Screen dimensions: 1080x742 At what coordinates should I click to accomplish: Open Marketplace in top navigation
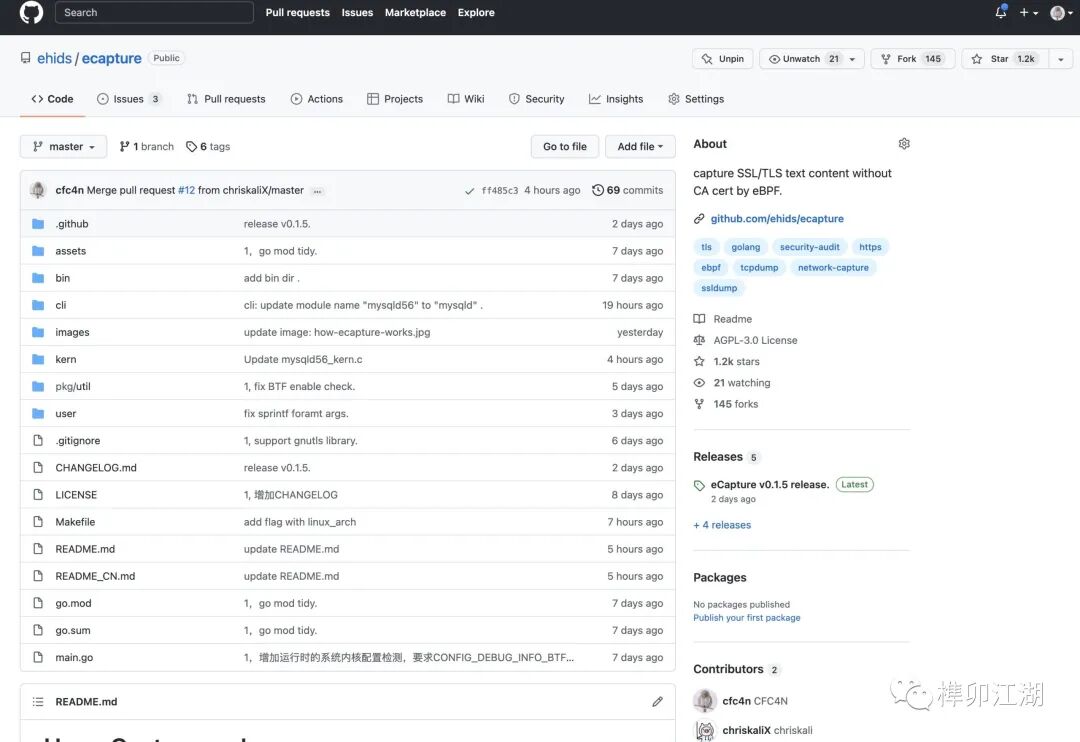[415, 12]
